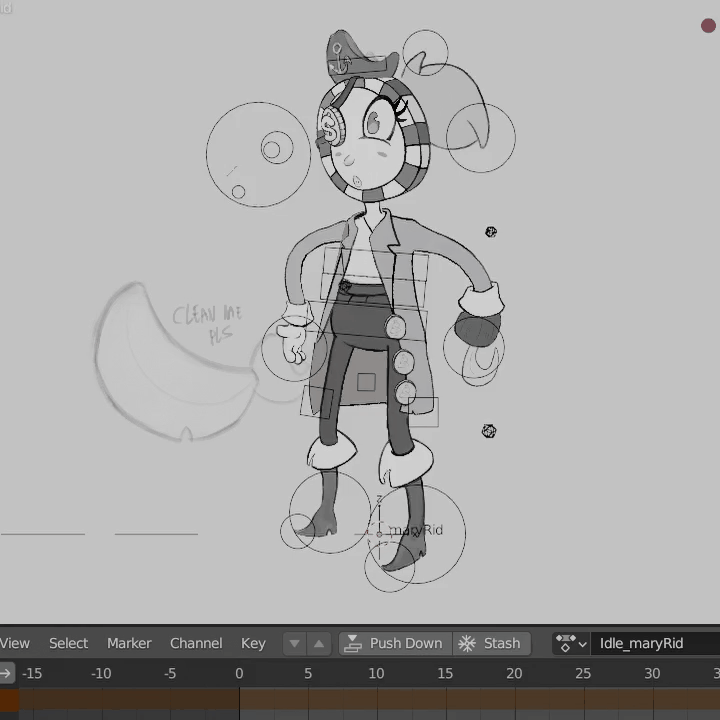Image resolution: width=720 pixels, height=720 pixels.
Task: Open the Select menu
Action: (68, 643)
